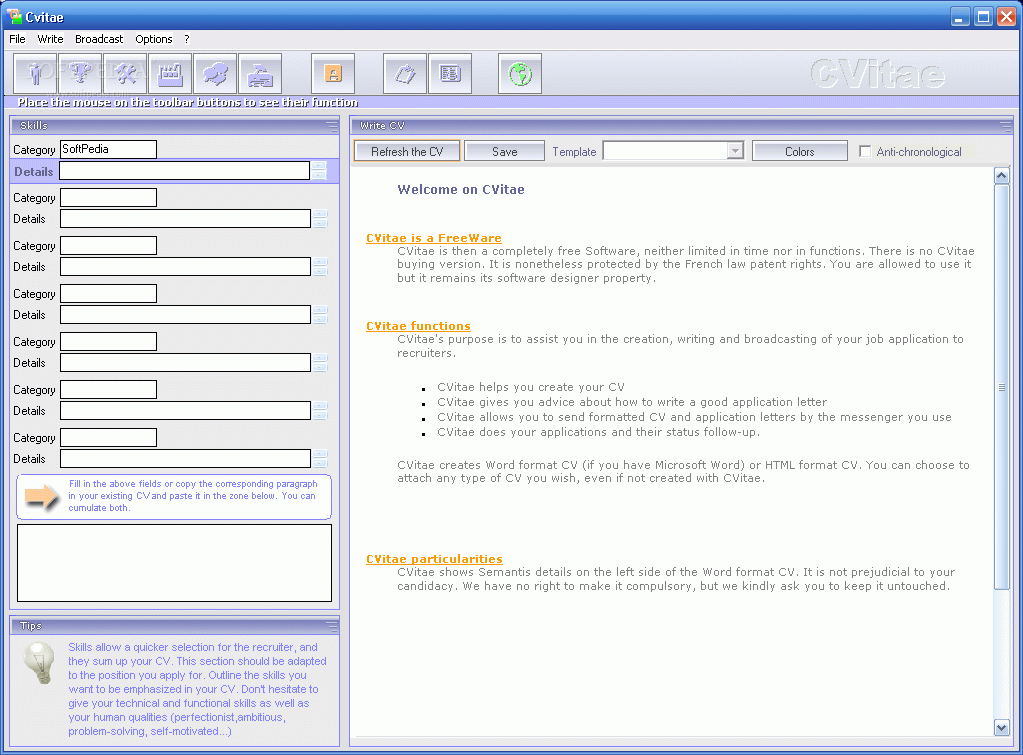
Task: Open the Write CV panel header menu icon
Action: [x=1005, y=125]
